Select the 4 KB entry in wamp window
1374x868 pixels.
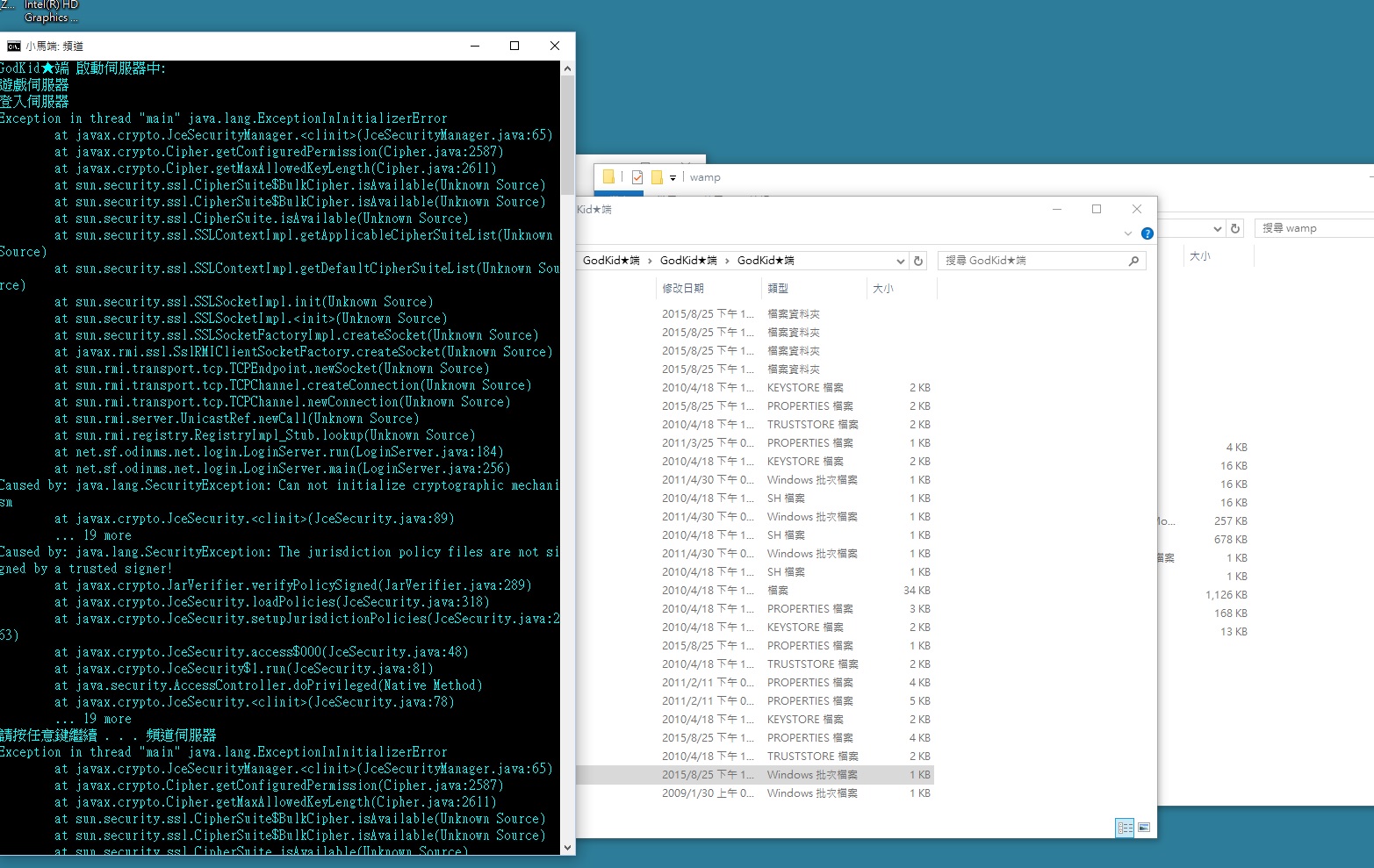pyautogui.click(x=1236, y=448)
